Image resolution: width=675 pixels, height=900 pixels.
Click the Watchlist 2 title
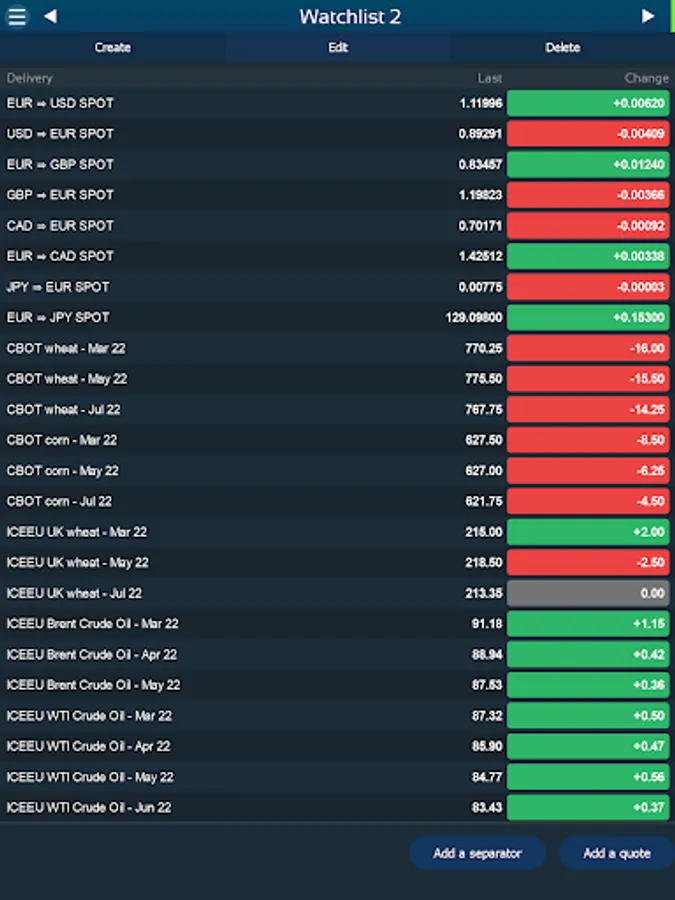(x=350, y=17)
